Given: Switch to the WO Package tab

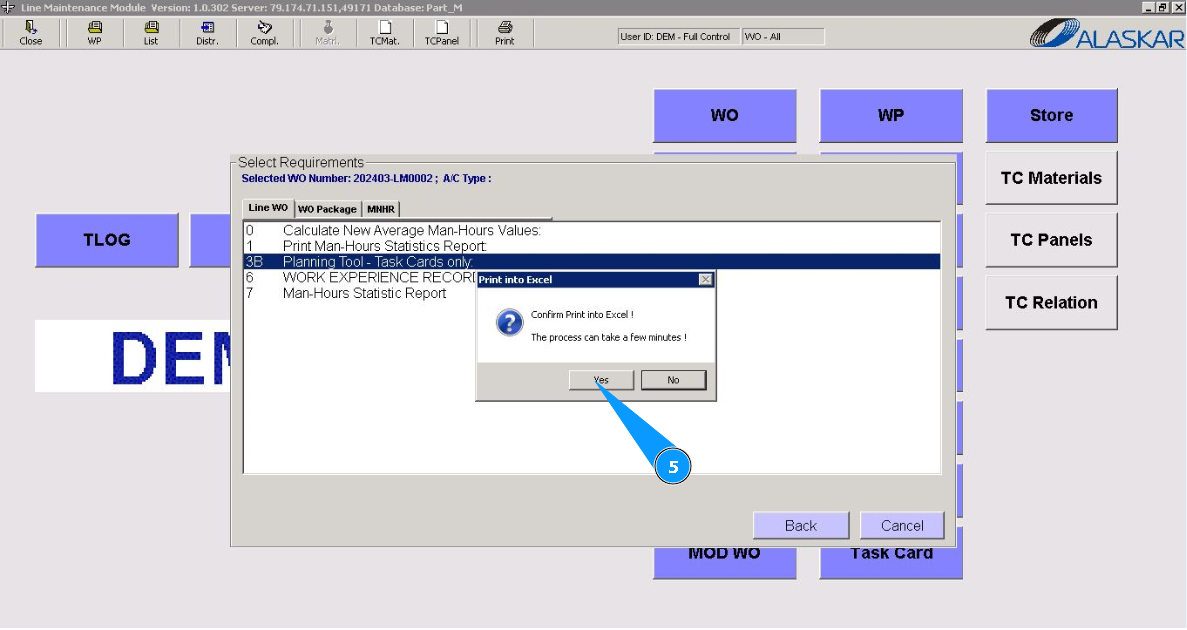Looking at the screenshot, I should (327, 209).
